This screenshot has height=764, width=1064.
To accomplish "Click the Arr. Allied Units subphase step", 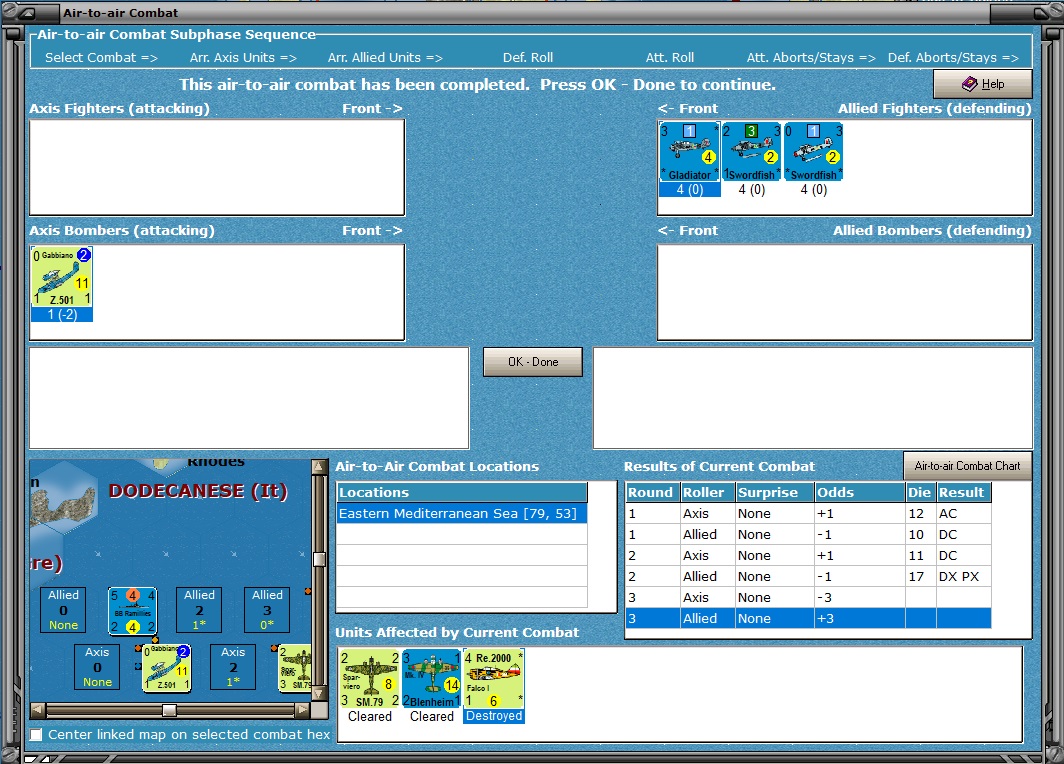I will tap(385, 58).
